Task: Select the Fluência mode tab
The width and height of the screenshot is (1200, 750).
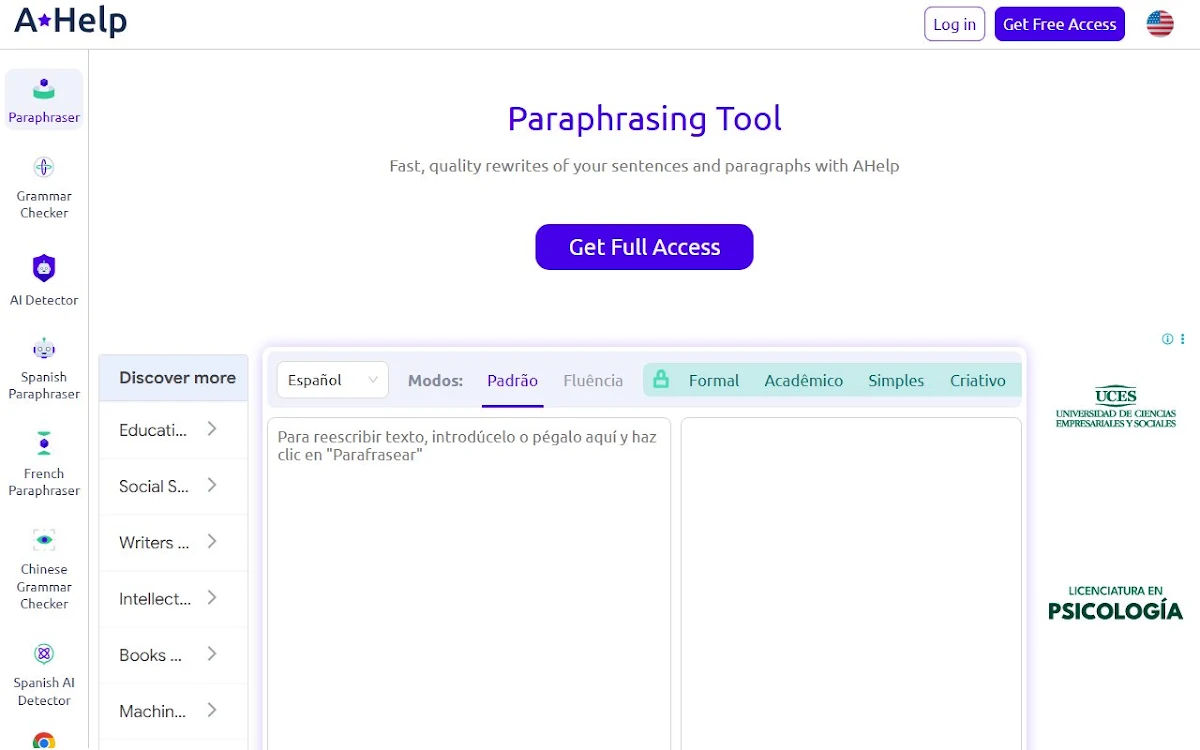Action: pos(593,381)
